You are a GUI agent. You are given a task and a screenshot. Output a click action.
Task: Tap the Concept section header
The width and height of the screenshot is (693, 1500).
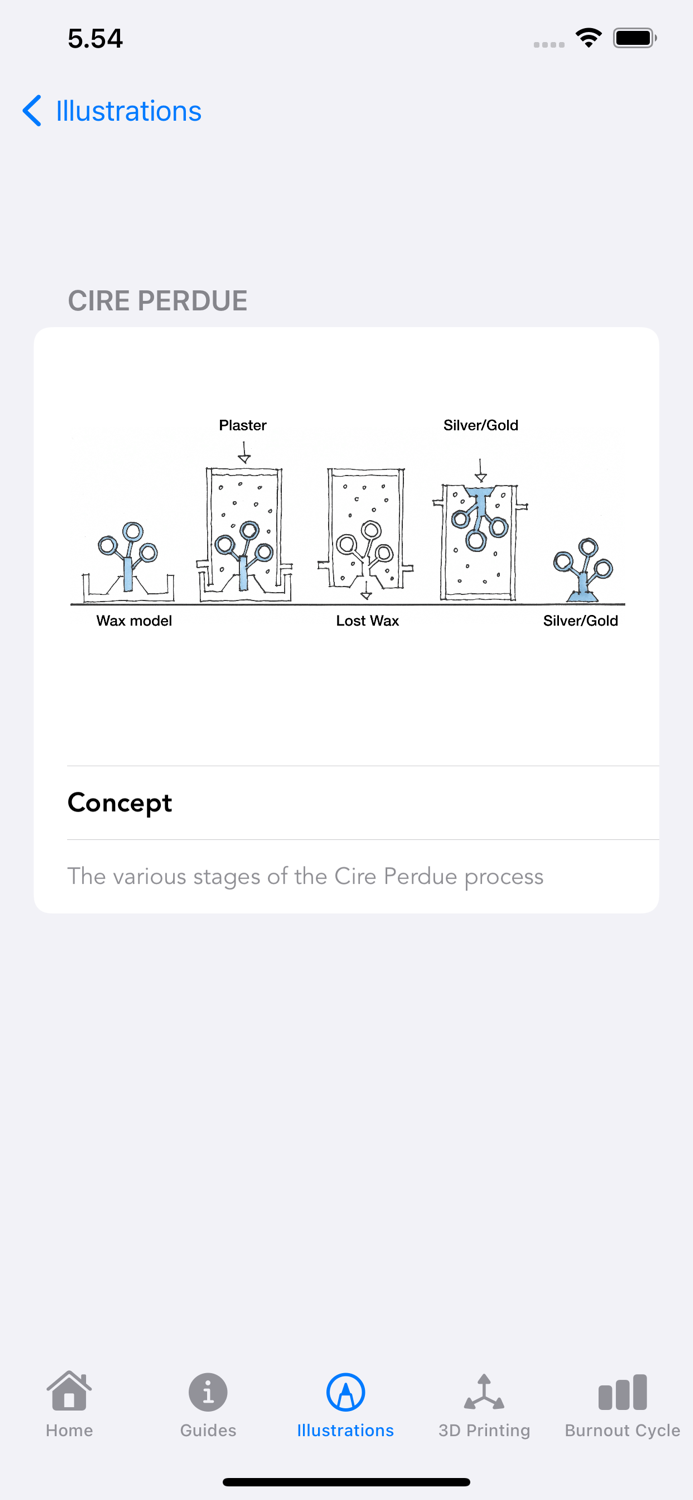[x=120, y=802]
